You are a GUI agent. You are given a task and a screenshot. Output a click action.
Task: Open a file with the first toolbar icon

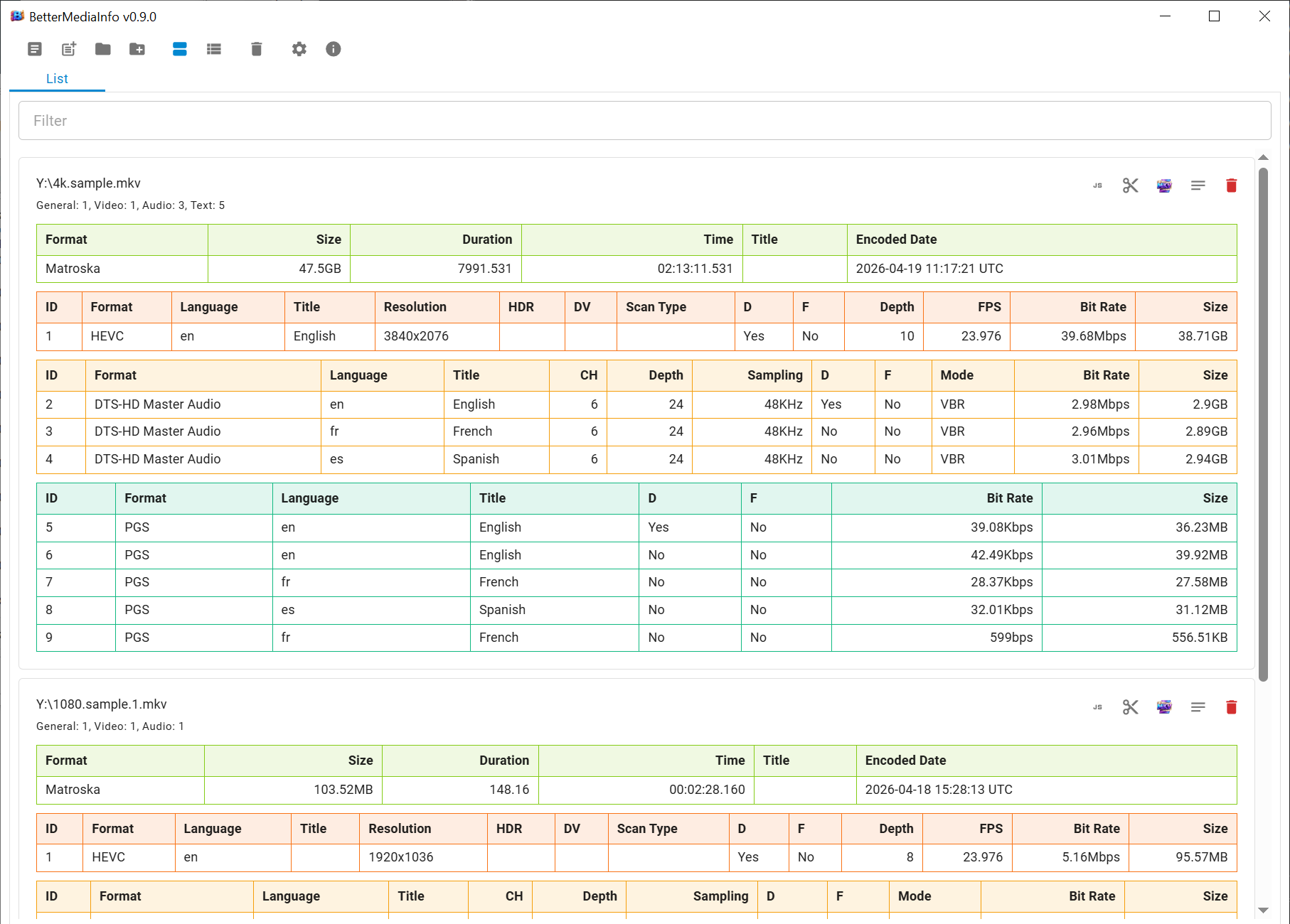[34, 49]
